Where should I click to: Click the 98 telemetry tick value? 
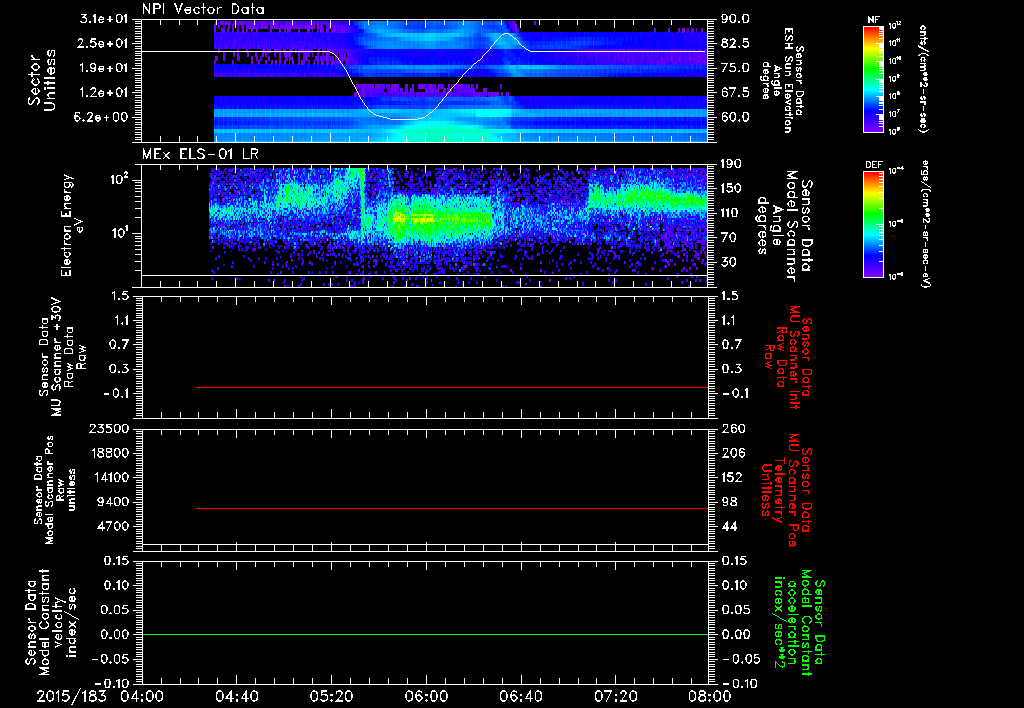(x=729, y=502)
